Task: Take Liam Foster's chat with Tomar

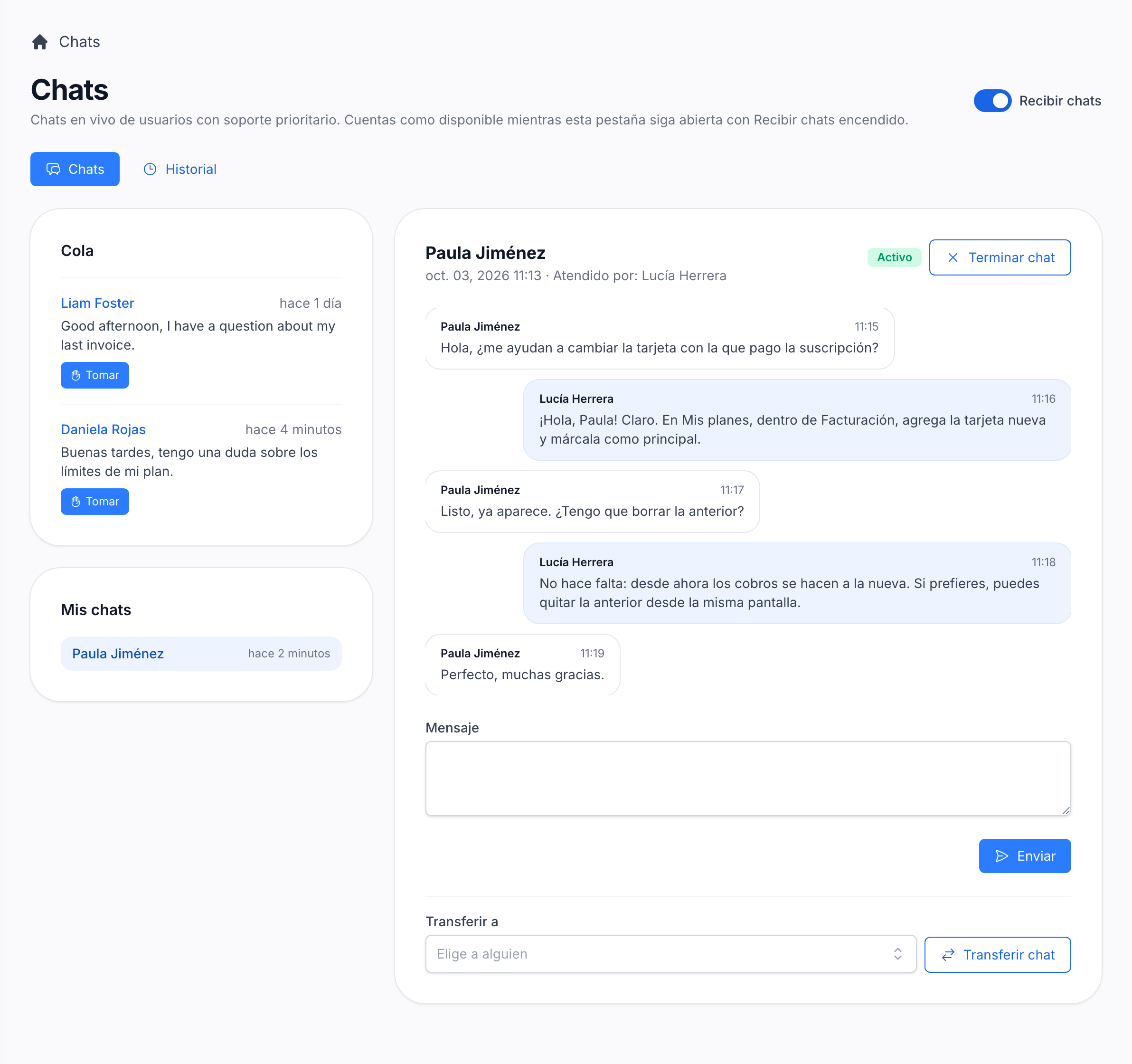Action: 94,375
